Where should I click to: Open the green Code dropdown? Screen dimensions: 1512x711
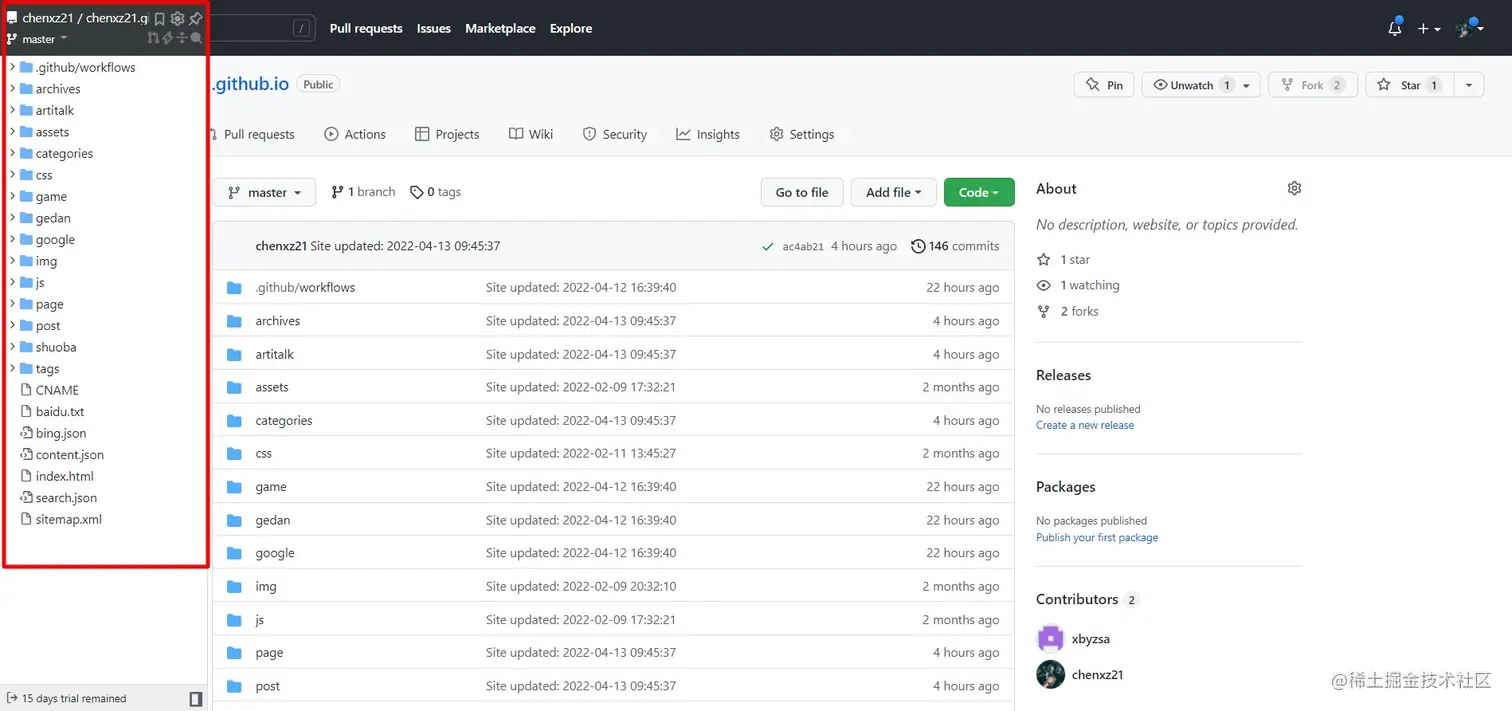[979, 192]
